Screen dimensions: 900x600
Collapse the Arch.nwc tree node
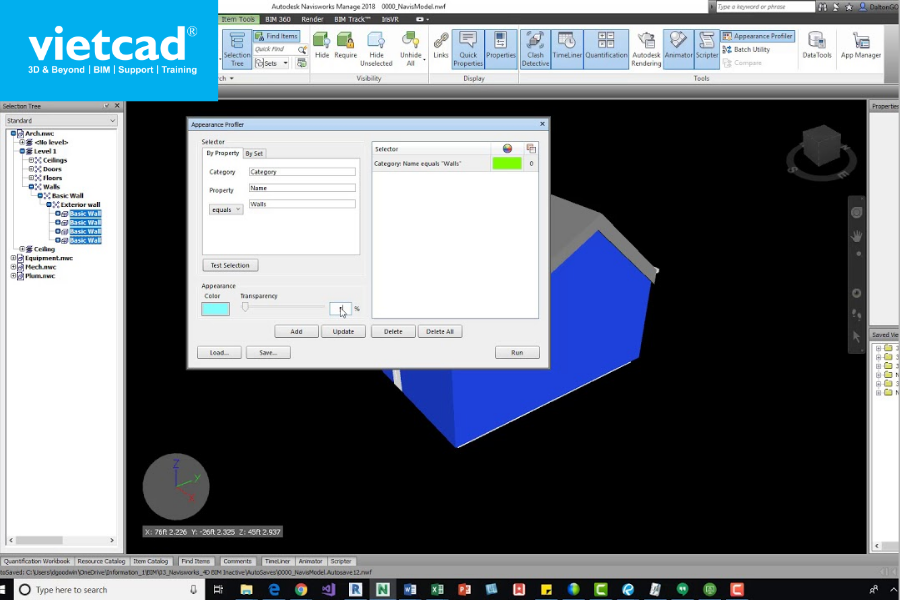(13, 133)
